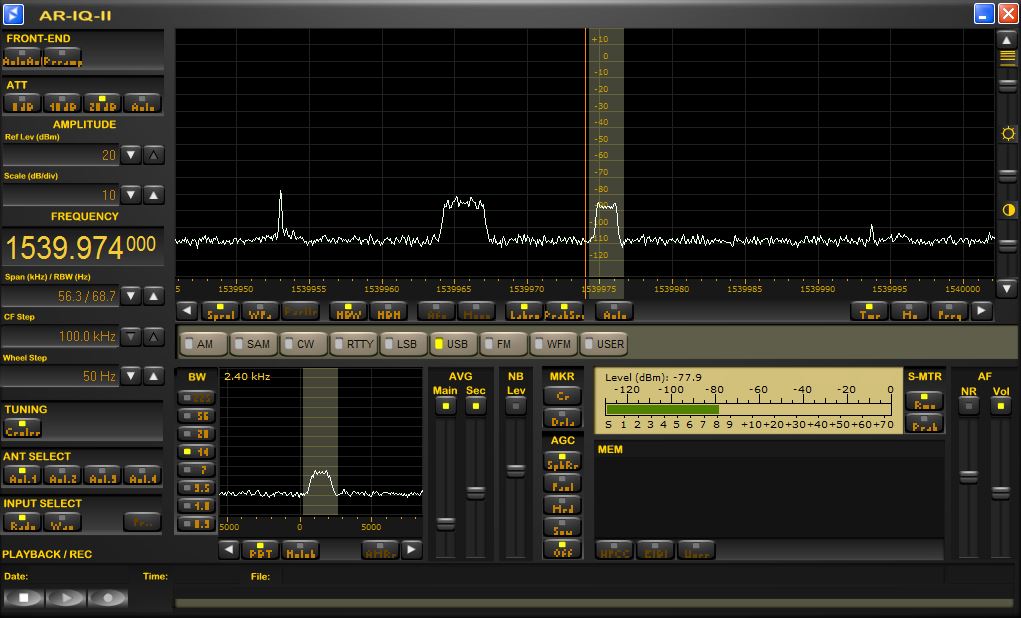Choose FM demodulation mode
The width and height of the screenshot is (1021, 618).
tap(503, 344)
